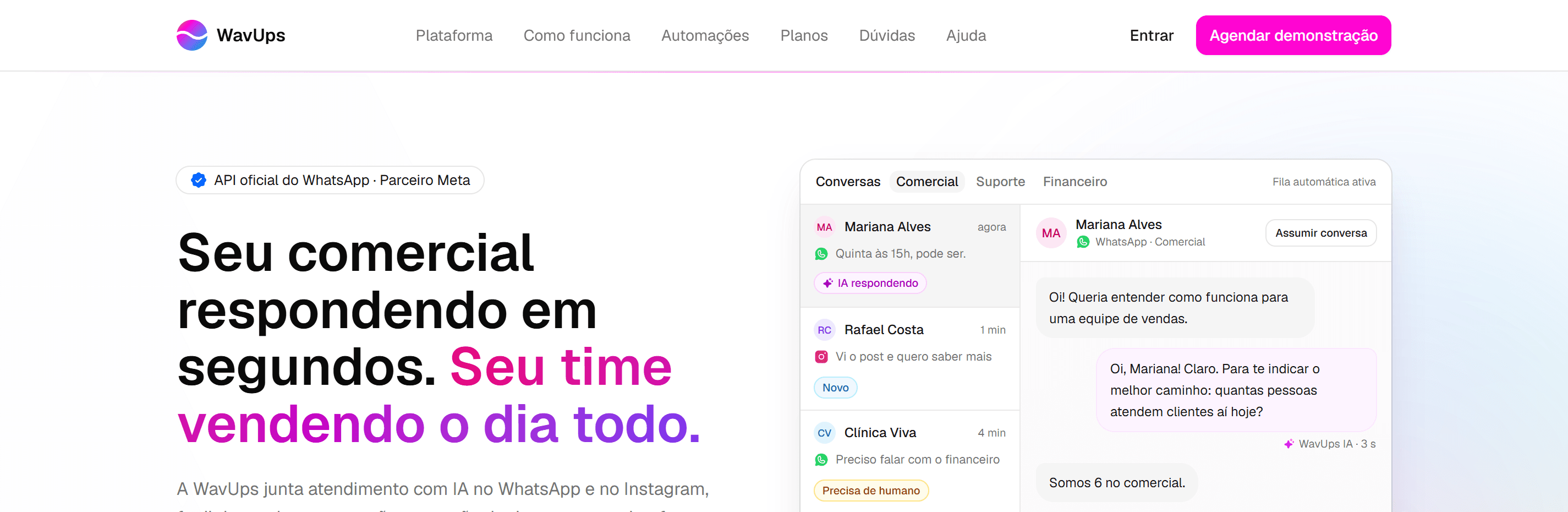1568x512 pixels.
Task: Click 'Quinta às 15h, pode ser.' preview
Action: click(x=900, y=254)
